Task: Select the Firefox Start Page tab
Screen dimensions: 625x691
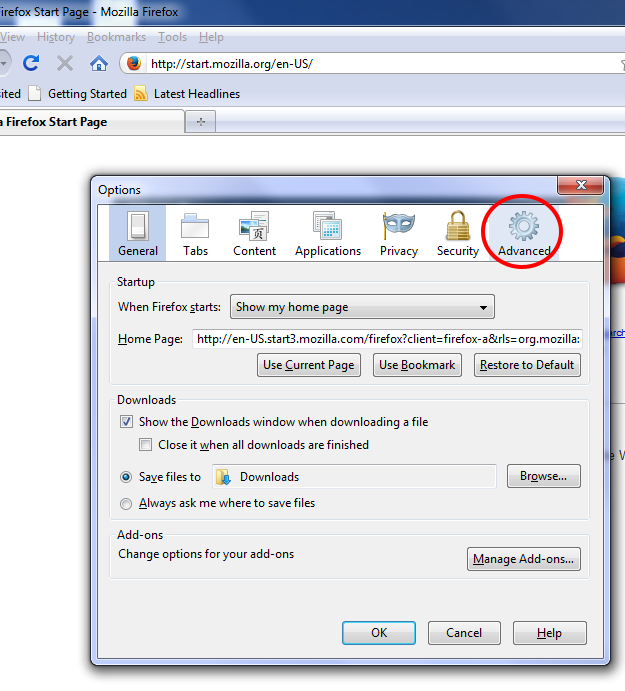Action: (90, 122)
